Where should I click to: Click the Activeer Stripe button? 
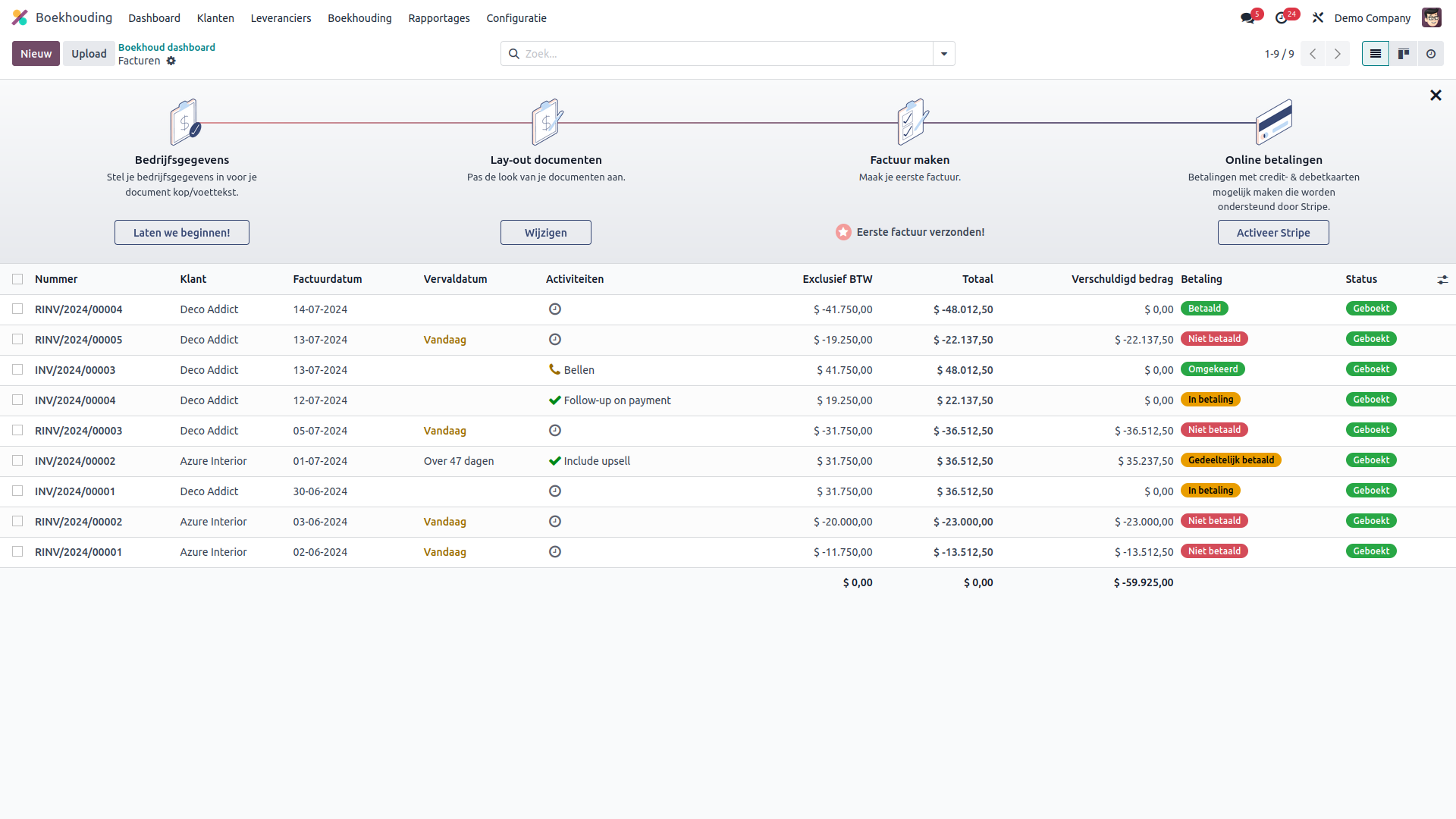click(x=1272, y=232)
